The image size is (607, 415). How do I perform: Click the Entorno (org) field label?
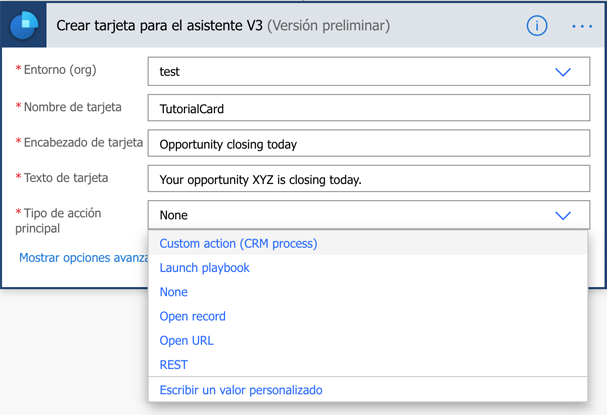tap(60, 70)
